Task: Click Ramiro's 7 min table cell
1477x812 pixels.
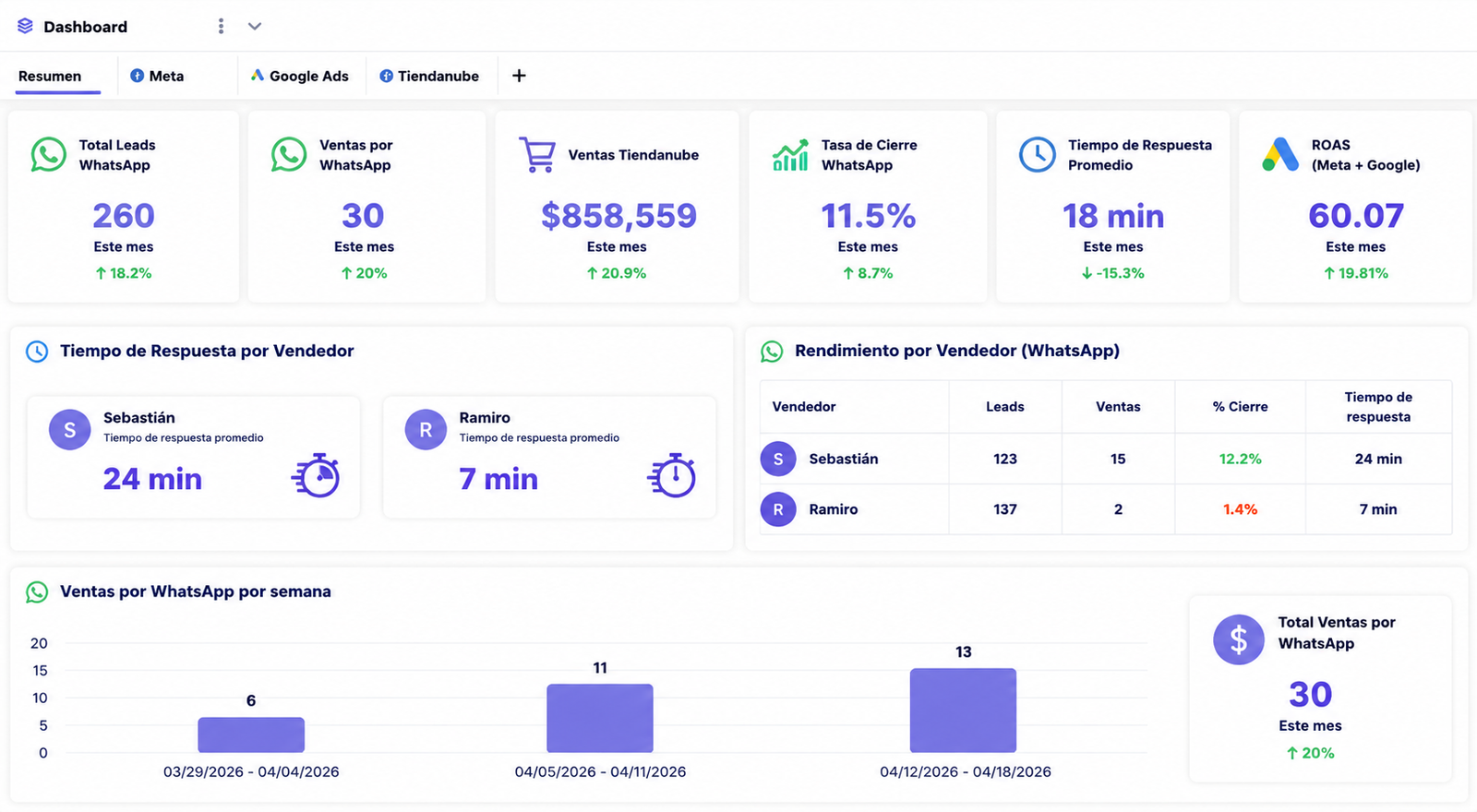Action: (x=1378, y=509)
